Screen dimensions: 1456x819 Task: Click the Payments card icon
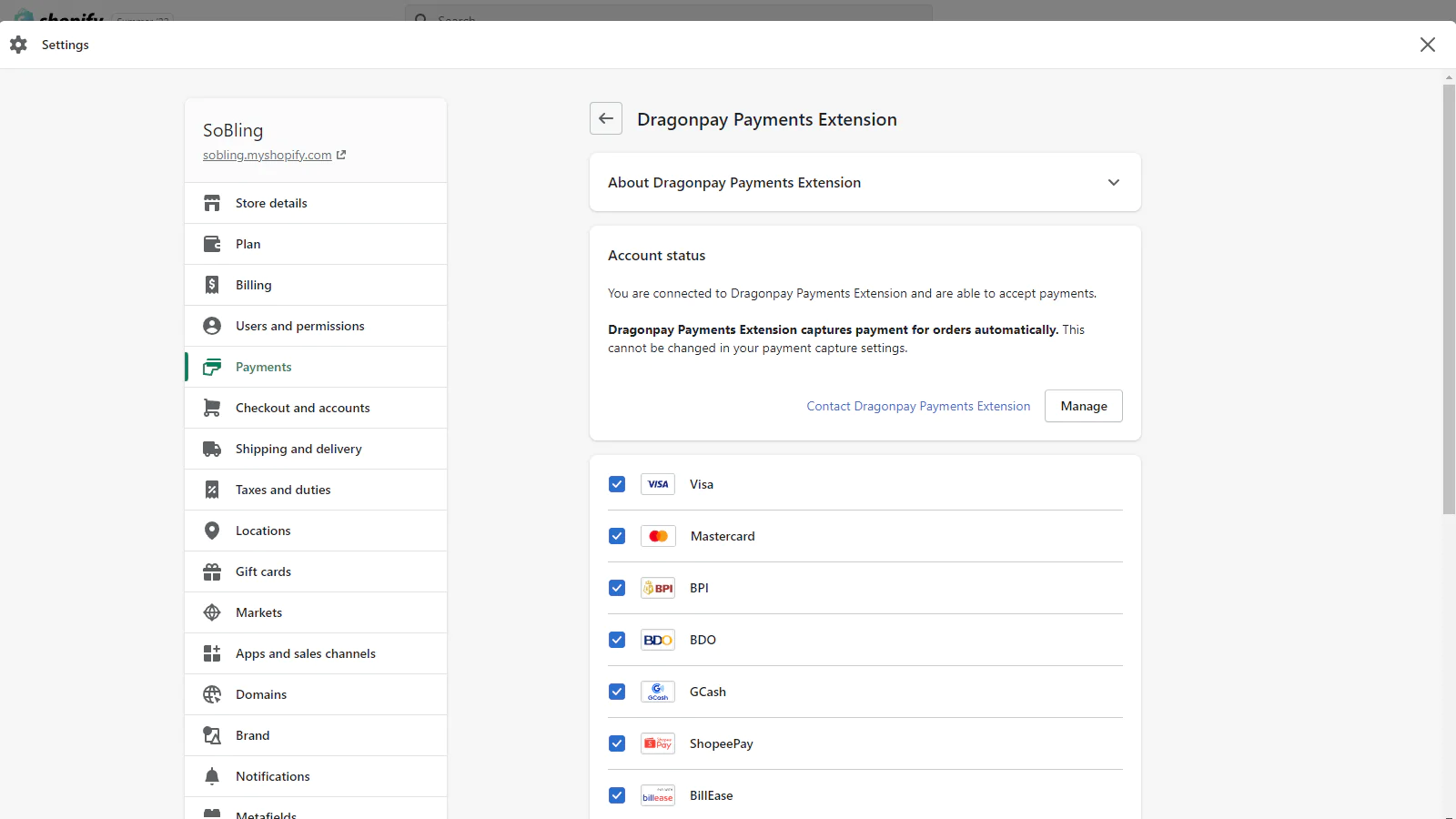coord(212,367)
